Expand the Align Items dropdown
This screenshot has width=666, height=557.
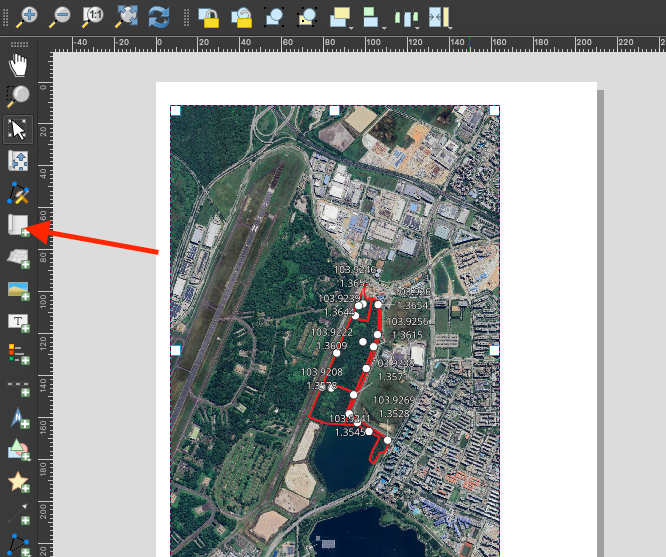373,16
